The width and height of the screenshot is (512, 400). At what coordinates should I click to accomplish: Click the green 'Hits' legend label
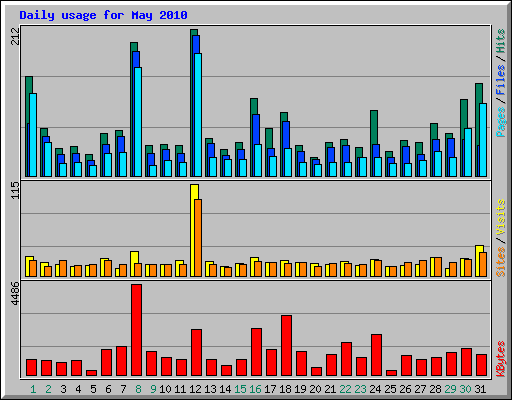point(500,41)
